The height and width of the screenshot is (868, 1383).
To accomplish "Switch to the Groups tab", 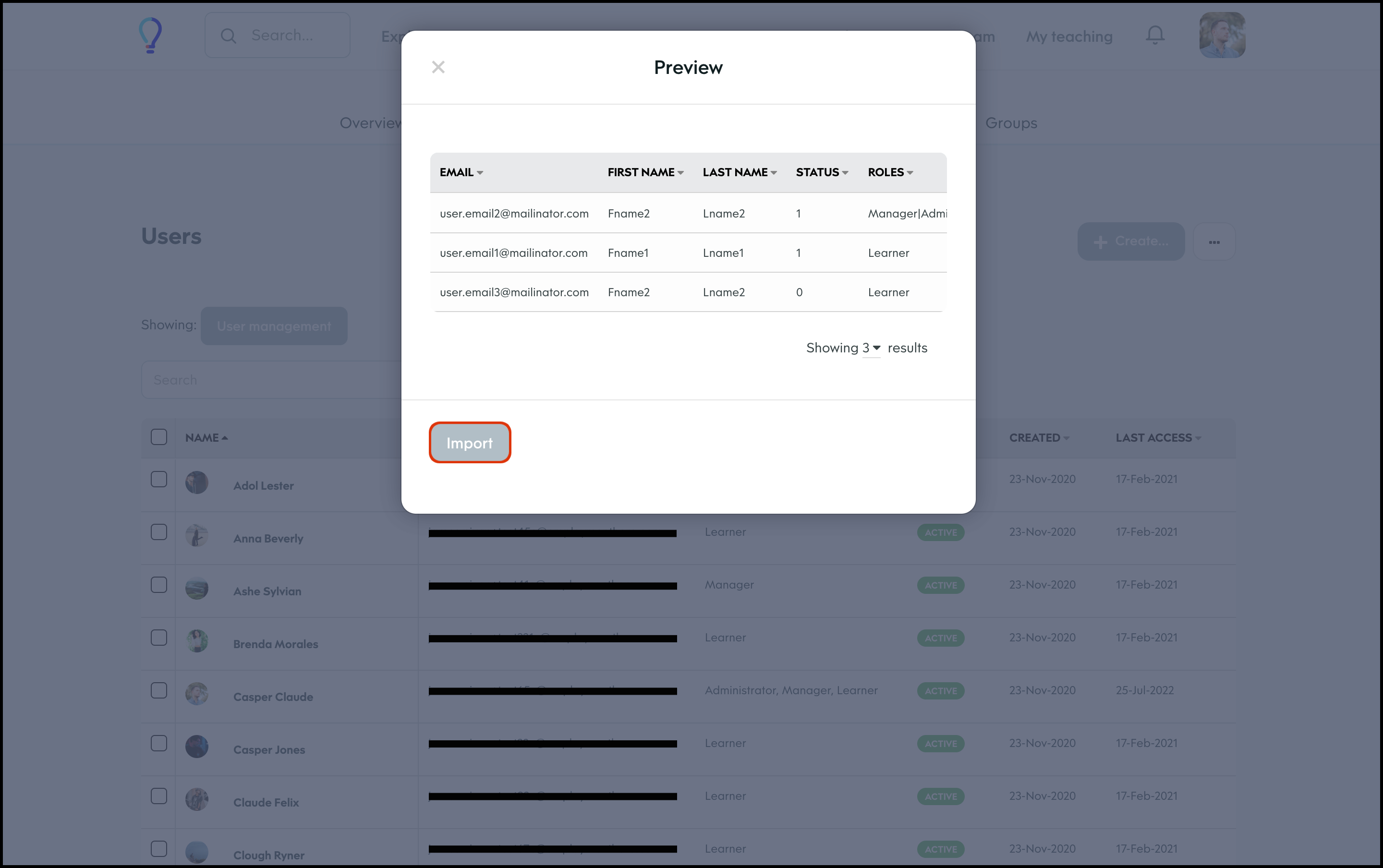I will (x=1011, y=123).
